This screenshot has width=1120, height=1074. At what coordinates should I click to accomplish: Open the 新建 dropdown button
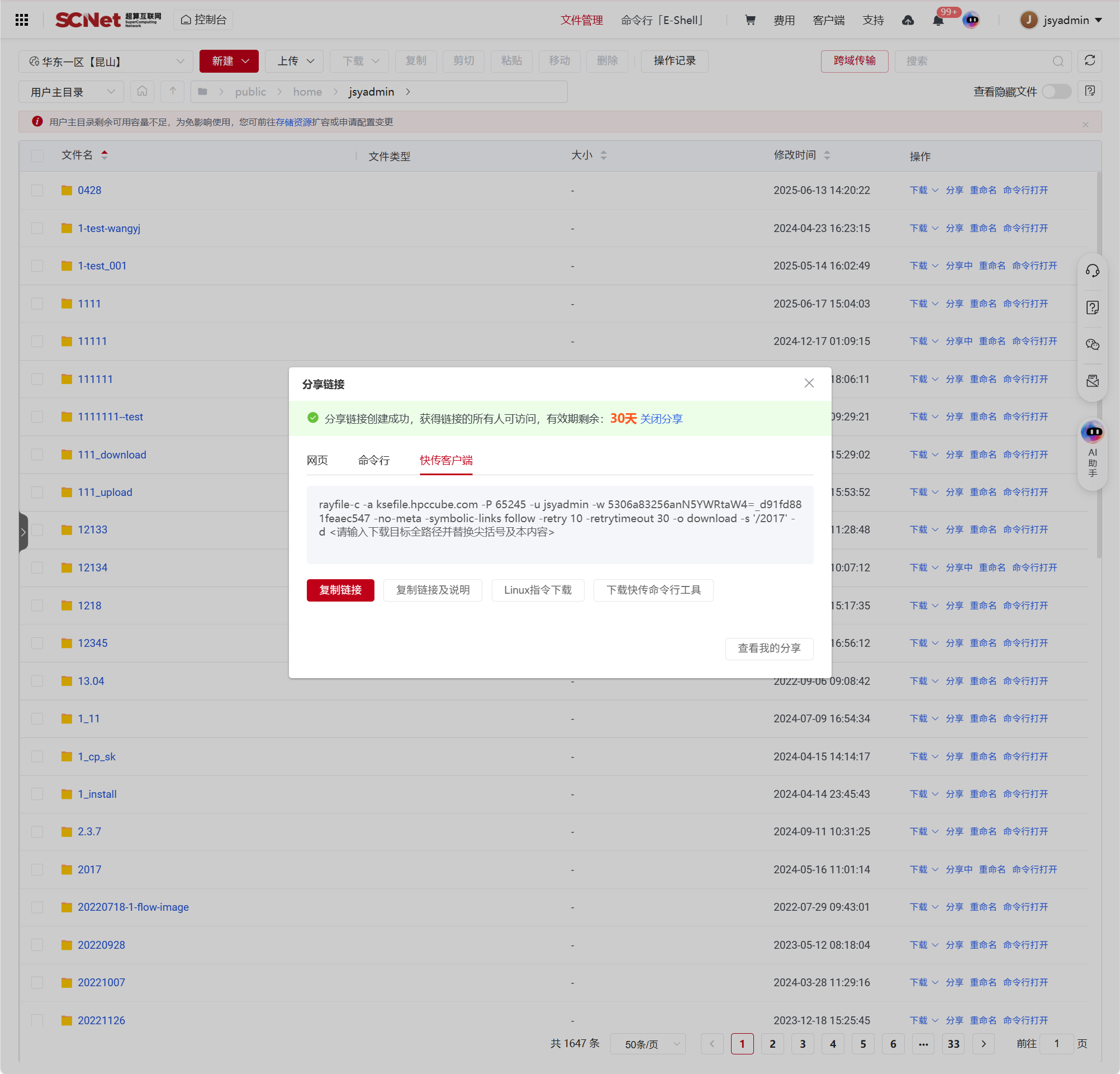pyautogui.click(x=229, y=61)
